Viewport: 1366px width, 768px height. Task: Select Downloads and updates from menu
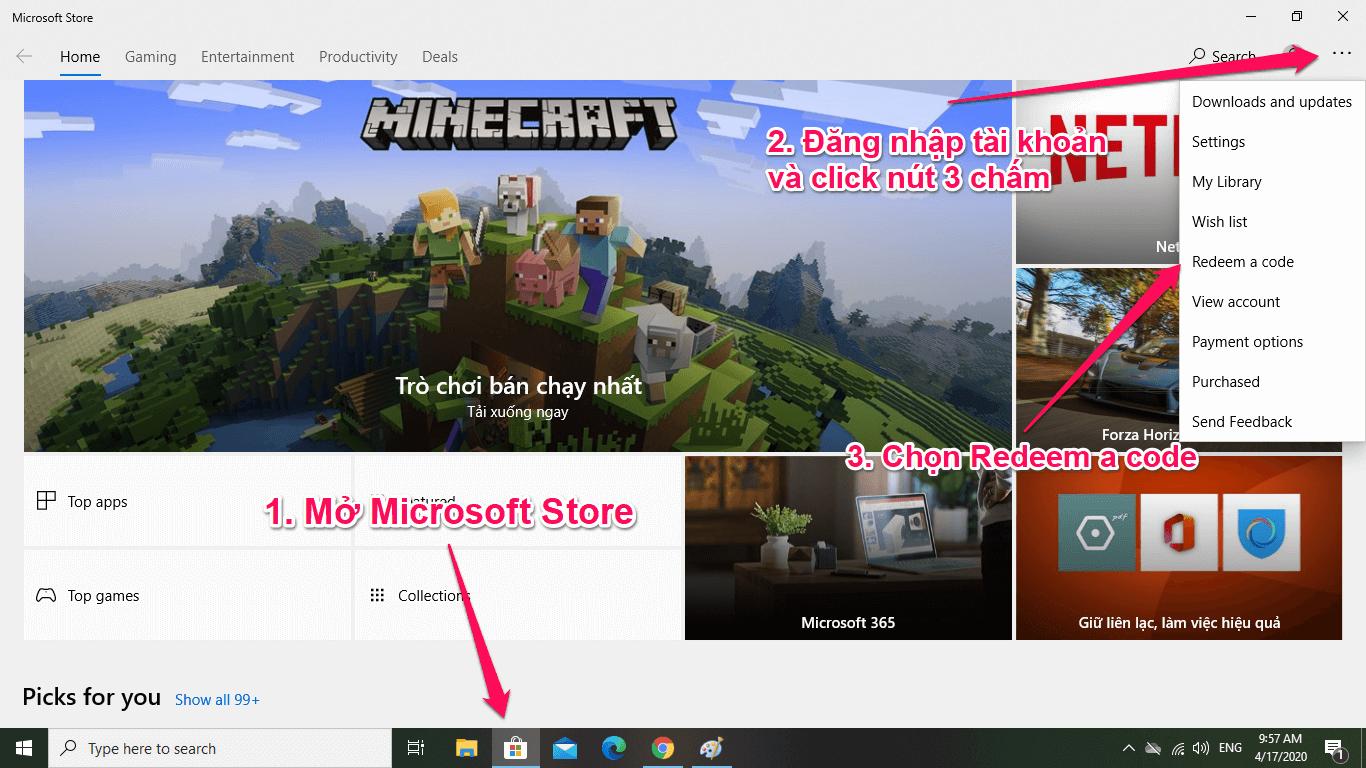click(1272, 102)
